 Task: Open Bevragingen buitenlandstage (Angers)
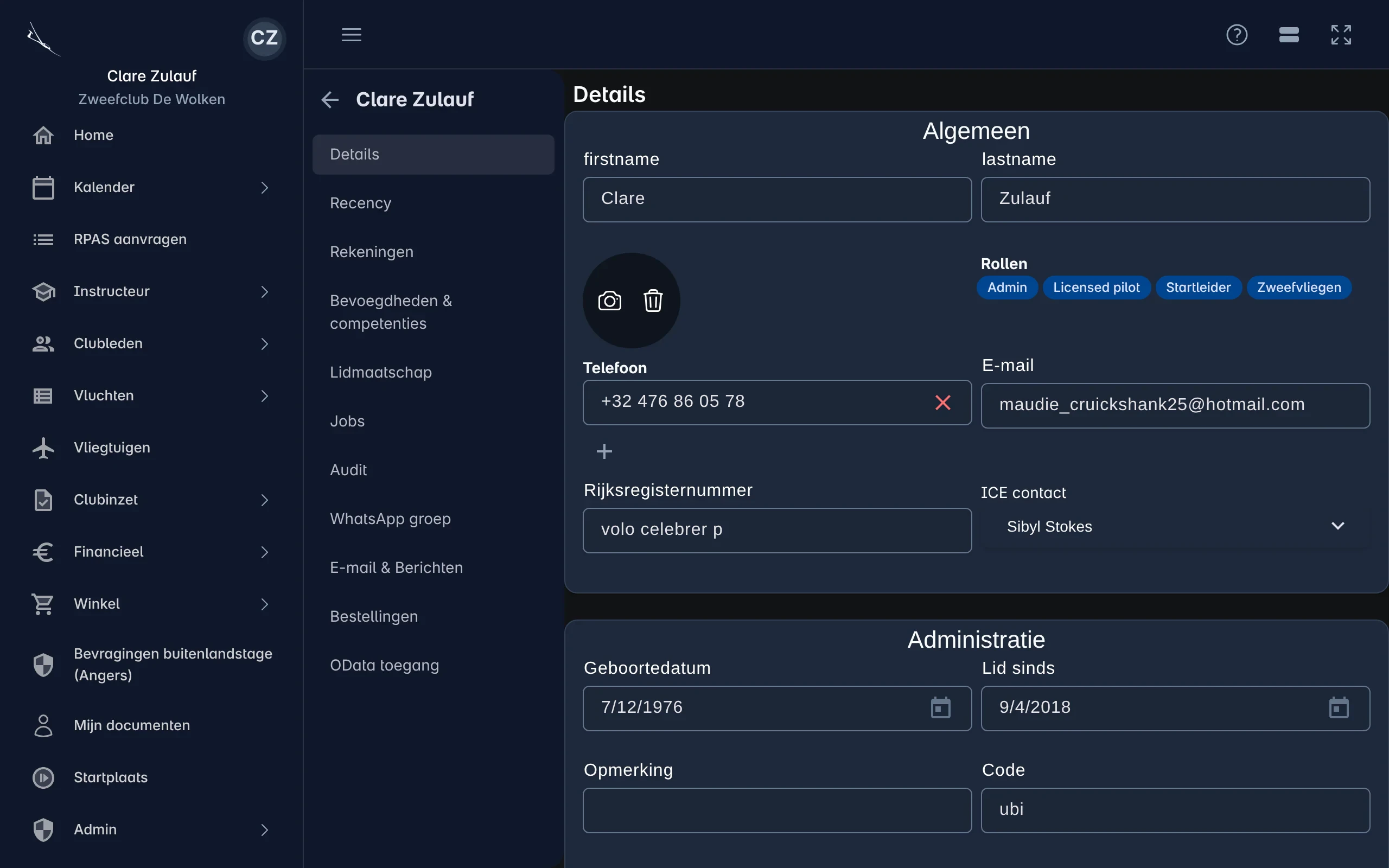pos(151,665)
